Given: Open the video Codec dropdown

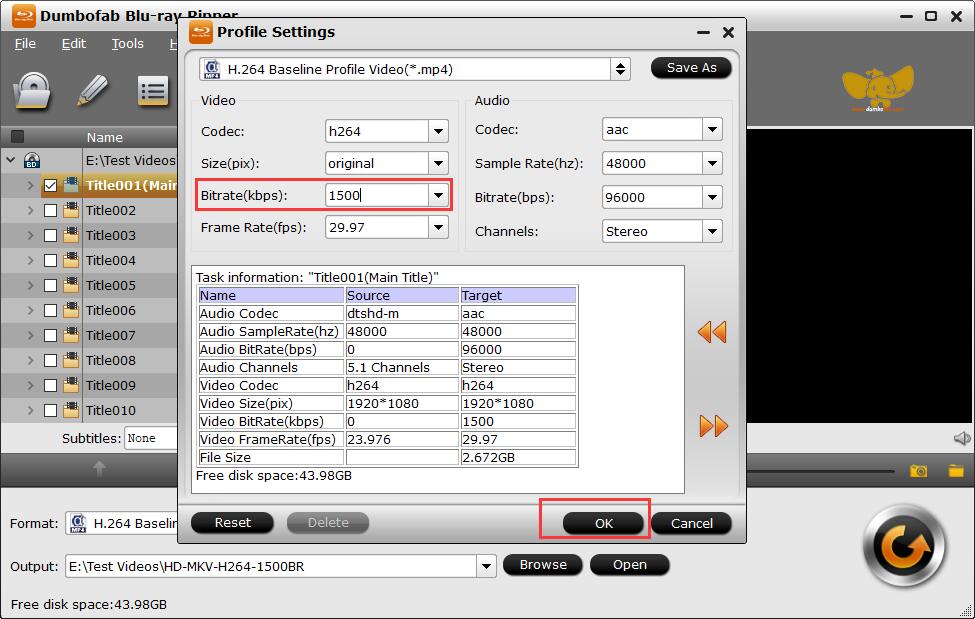Looking at the screenshot, I should click(x=438, y=131).
